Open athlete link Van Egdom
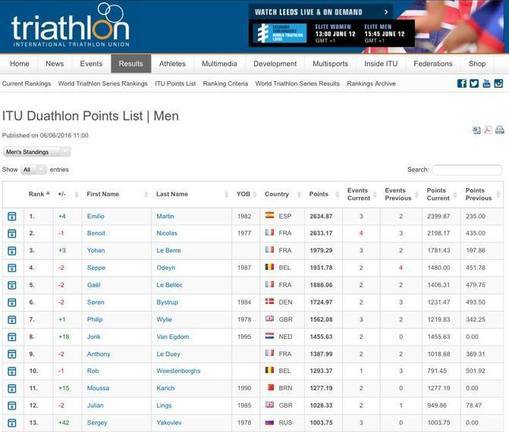Screen dimensions: 509x432 point(173,337)
